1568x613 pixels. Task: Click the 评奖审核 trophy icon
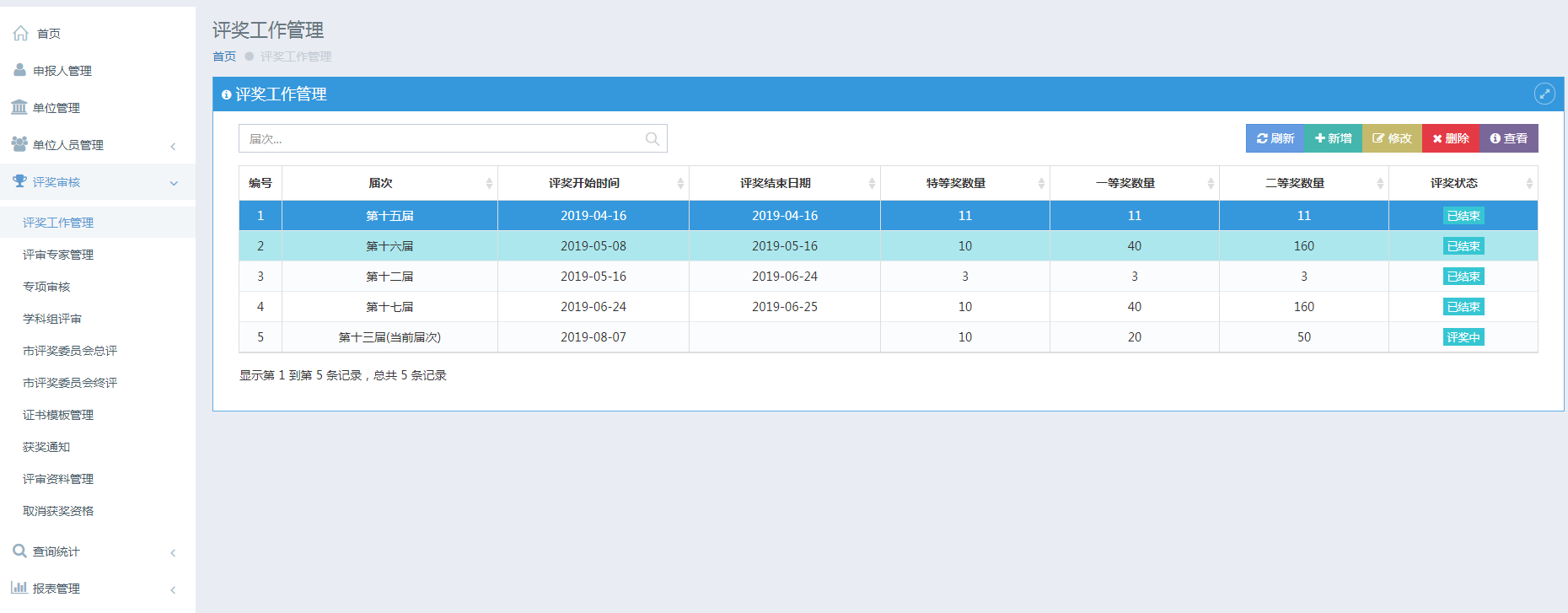pyautogui.click(x=19, y=181)
